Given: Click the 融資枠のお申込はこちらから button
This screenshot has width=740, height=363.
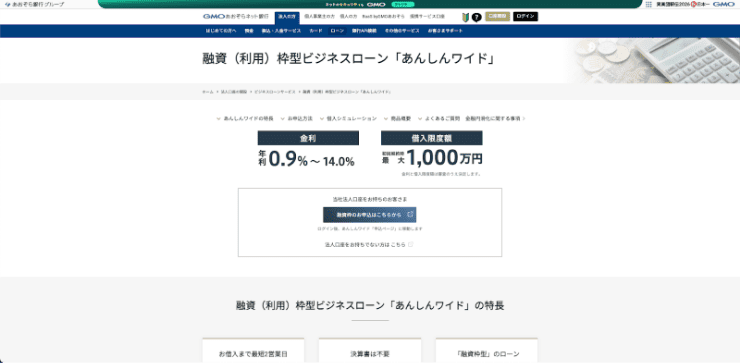Looking at the screenshot, I should click(x=370, y=215).
